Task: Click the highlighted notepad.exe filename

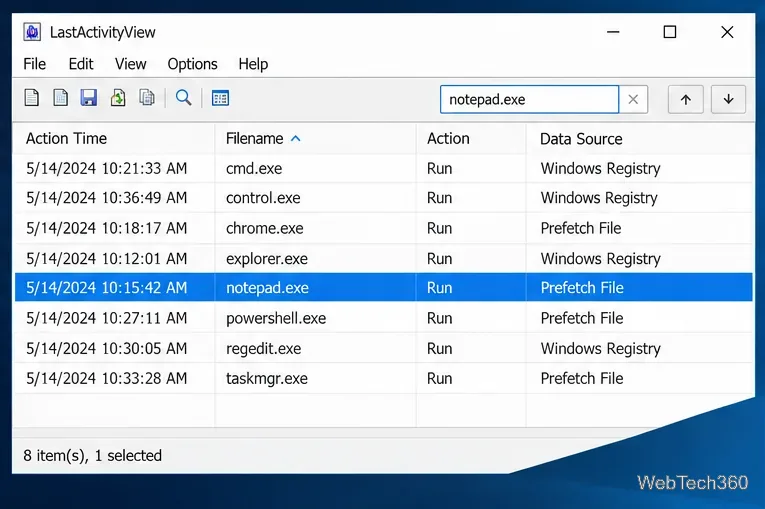Action: [267, 288]
